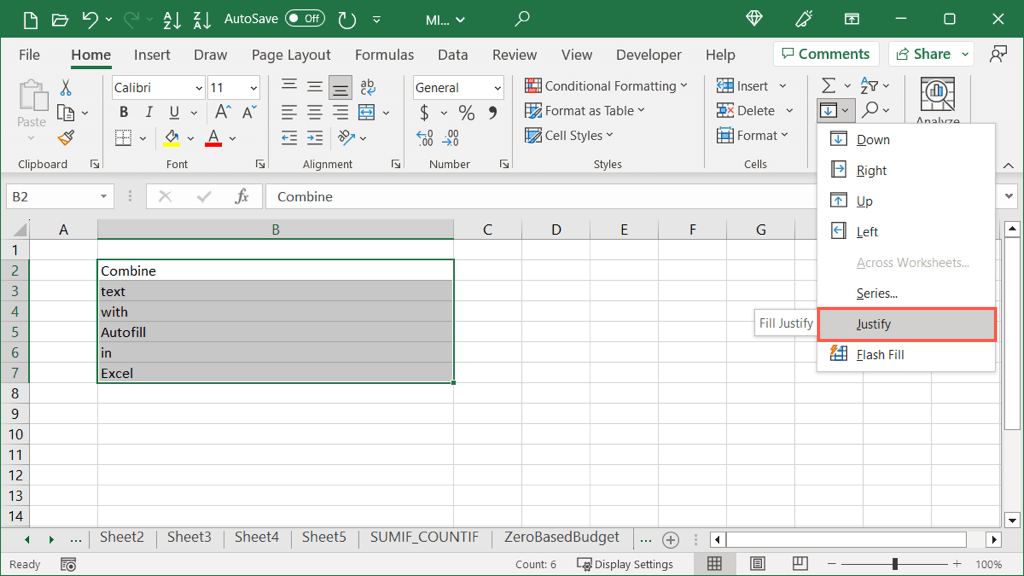Click the Format Painter brush icon

point(66,138)
